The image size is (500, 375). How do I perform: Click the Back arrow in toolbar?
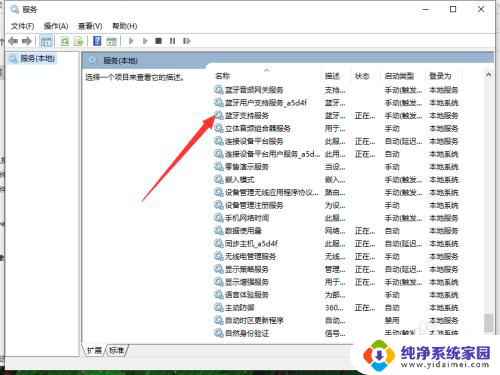(13, 41)
